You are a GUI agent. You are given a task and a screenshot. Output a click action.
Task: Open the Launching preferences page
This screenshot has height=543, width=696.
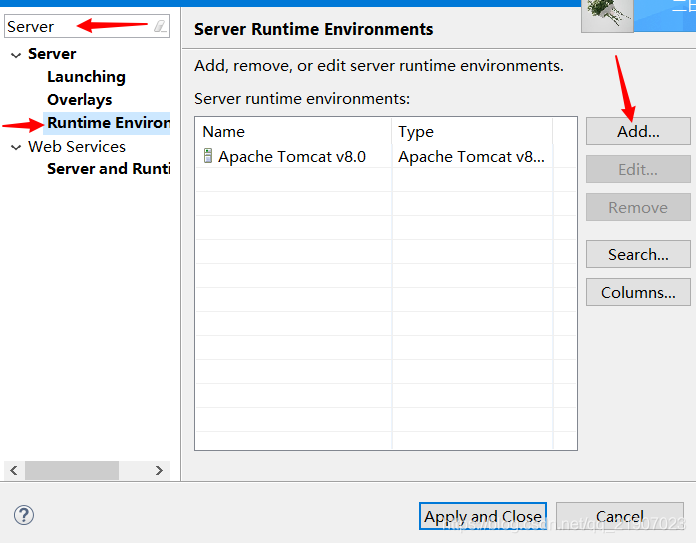pyautogui.click(x=86, y=77)
